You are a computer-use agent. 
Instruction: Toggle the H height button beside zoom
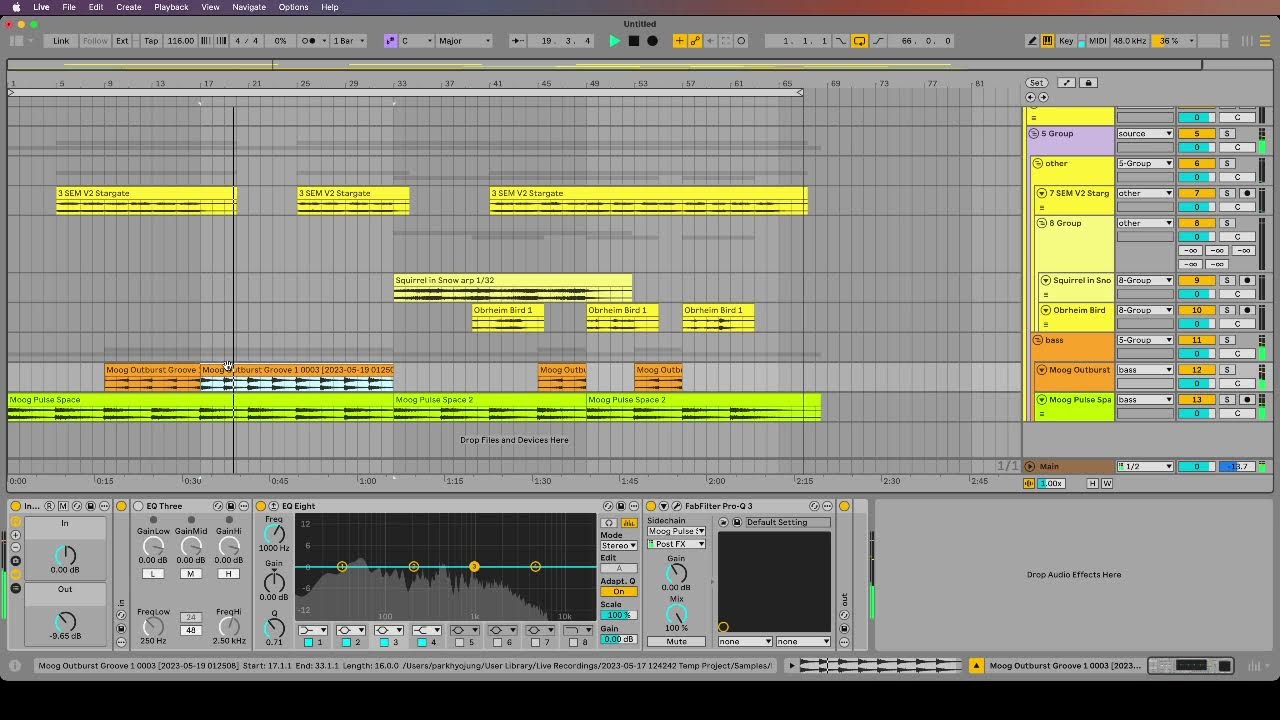click(1092, 484)
